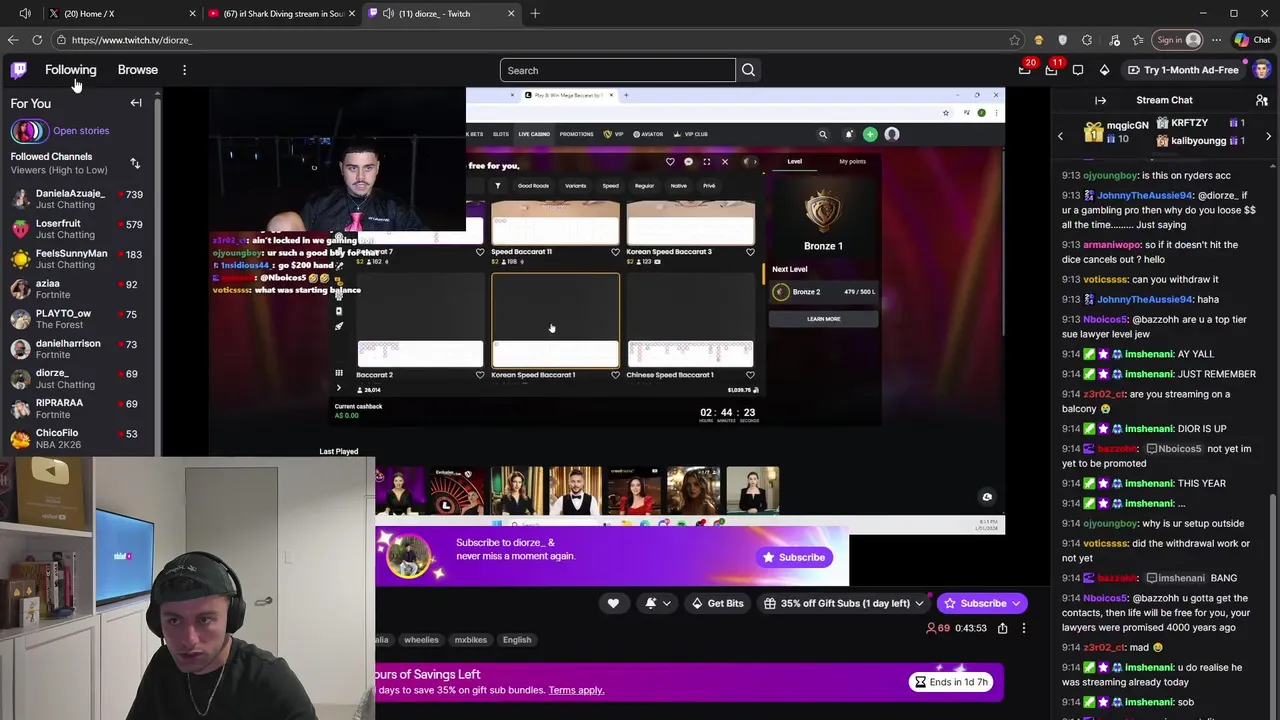Viewport: 1280px width, 720px height.
Task: Click Subscribe button in the banner
Action: pos(794,557)
